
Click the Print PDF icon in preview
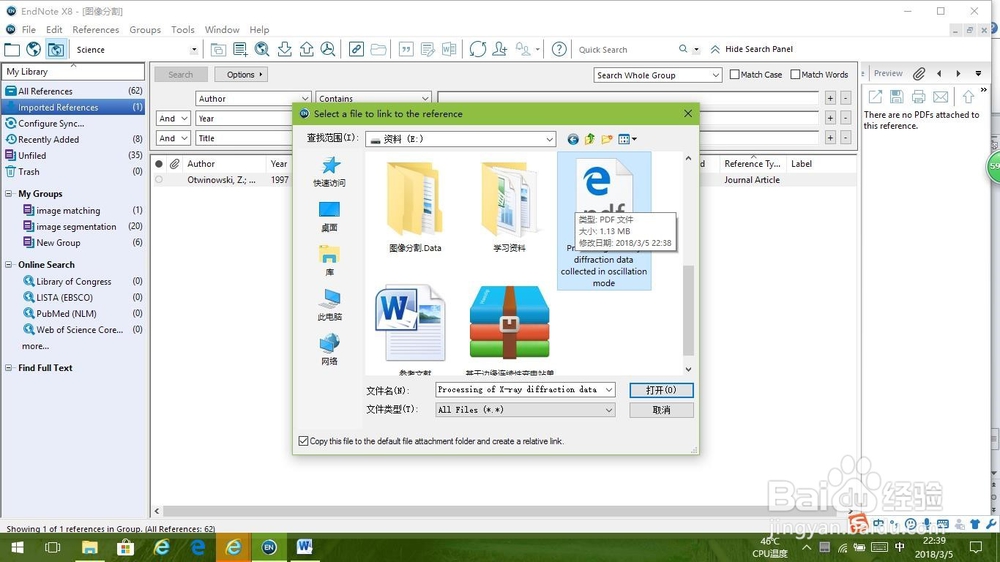point(918,96)
